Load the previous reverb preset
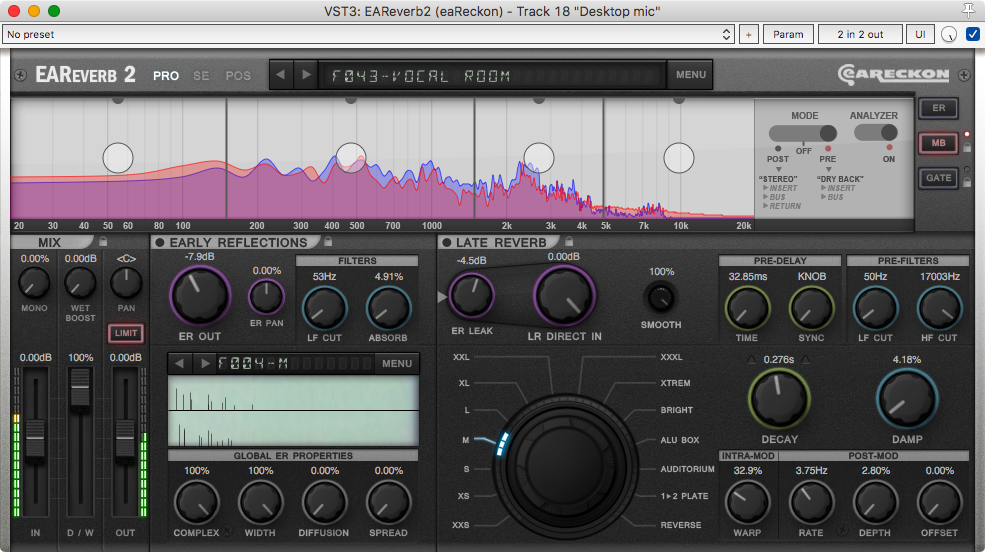The image size is (985, 552). pos(281,75)
